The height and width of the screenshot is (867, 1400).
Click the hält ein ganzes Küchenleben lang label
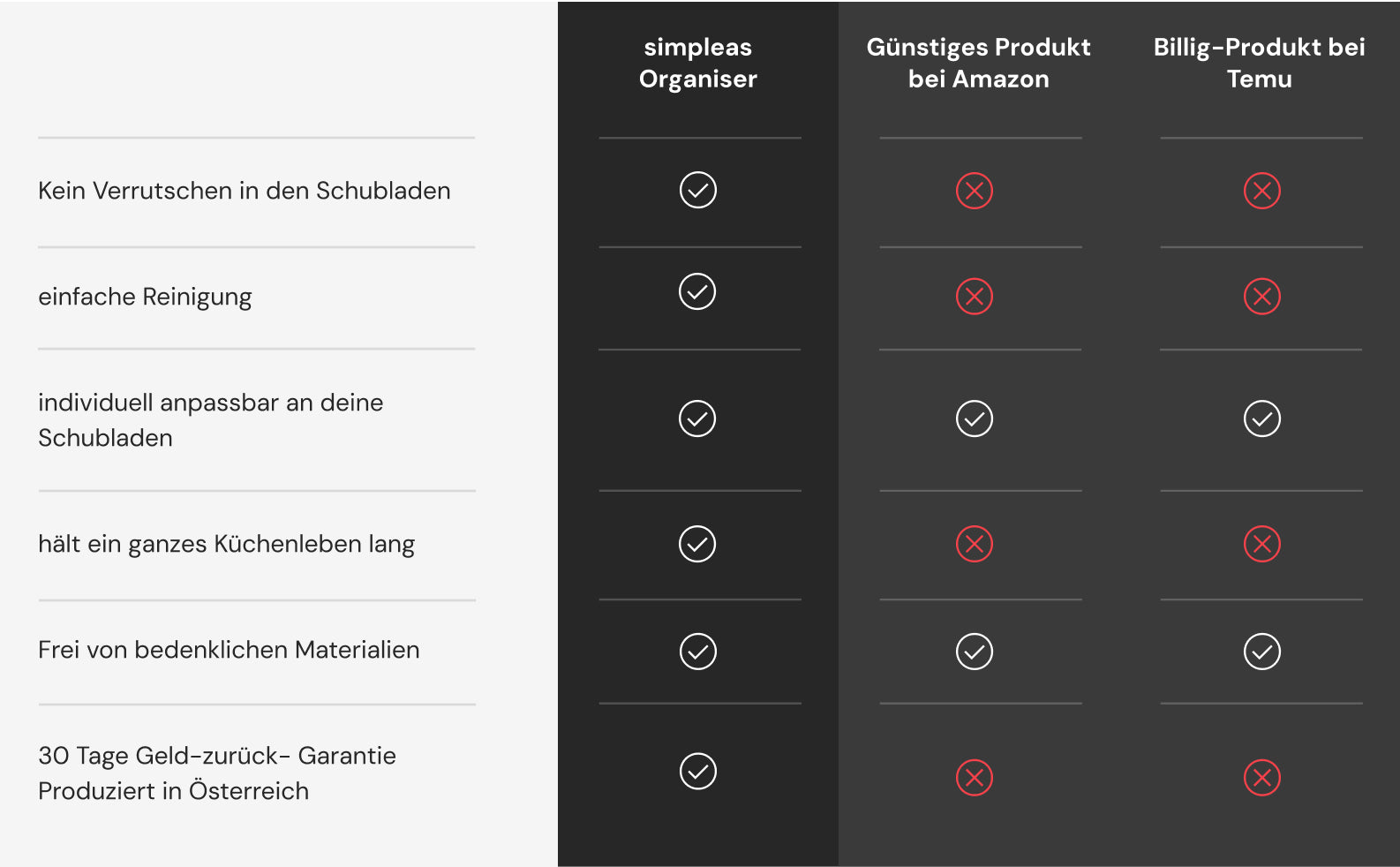tap(226, 544)
